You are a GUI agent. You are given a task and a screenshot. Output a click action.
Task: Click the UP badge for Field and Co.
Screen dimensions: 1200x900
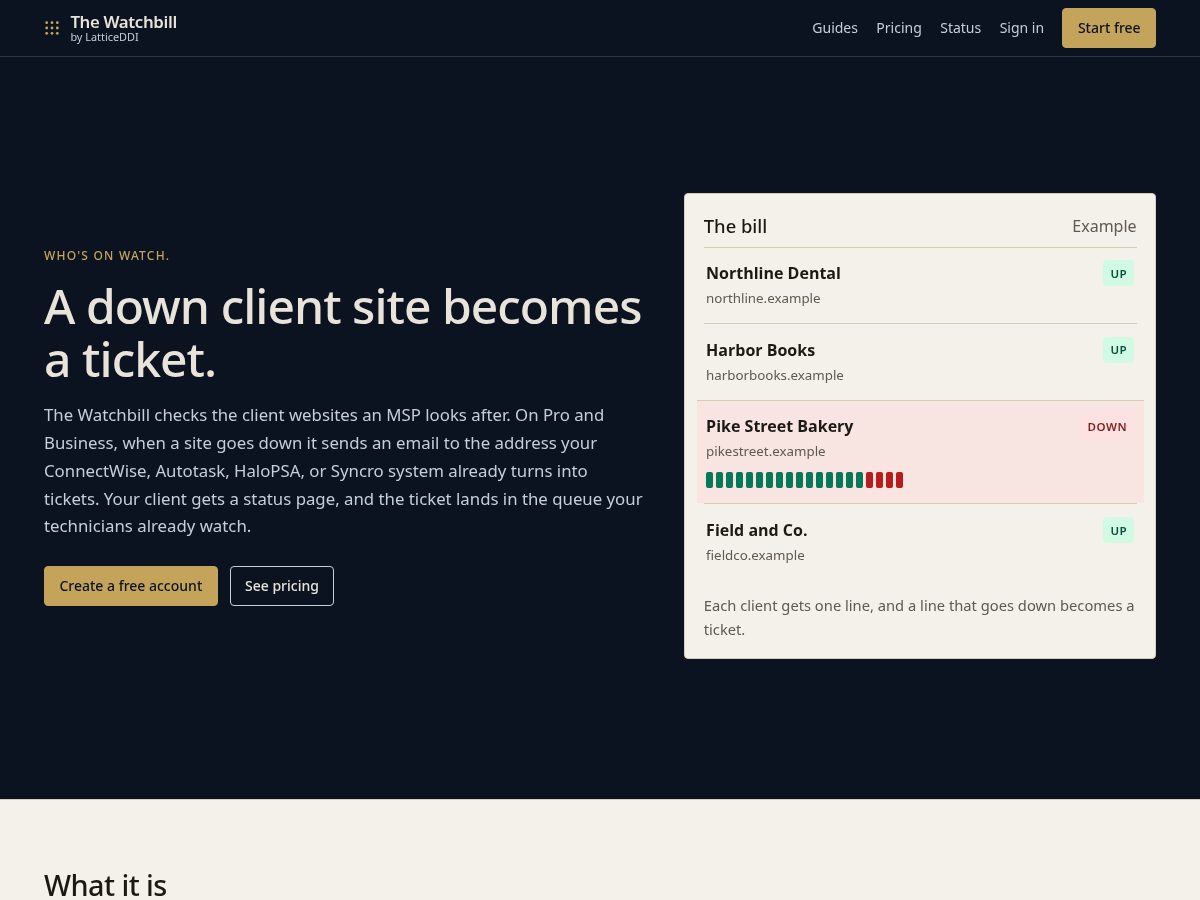(x=1118, y=530)
